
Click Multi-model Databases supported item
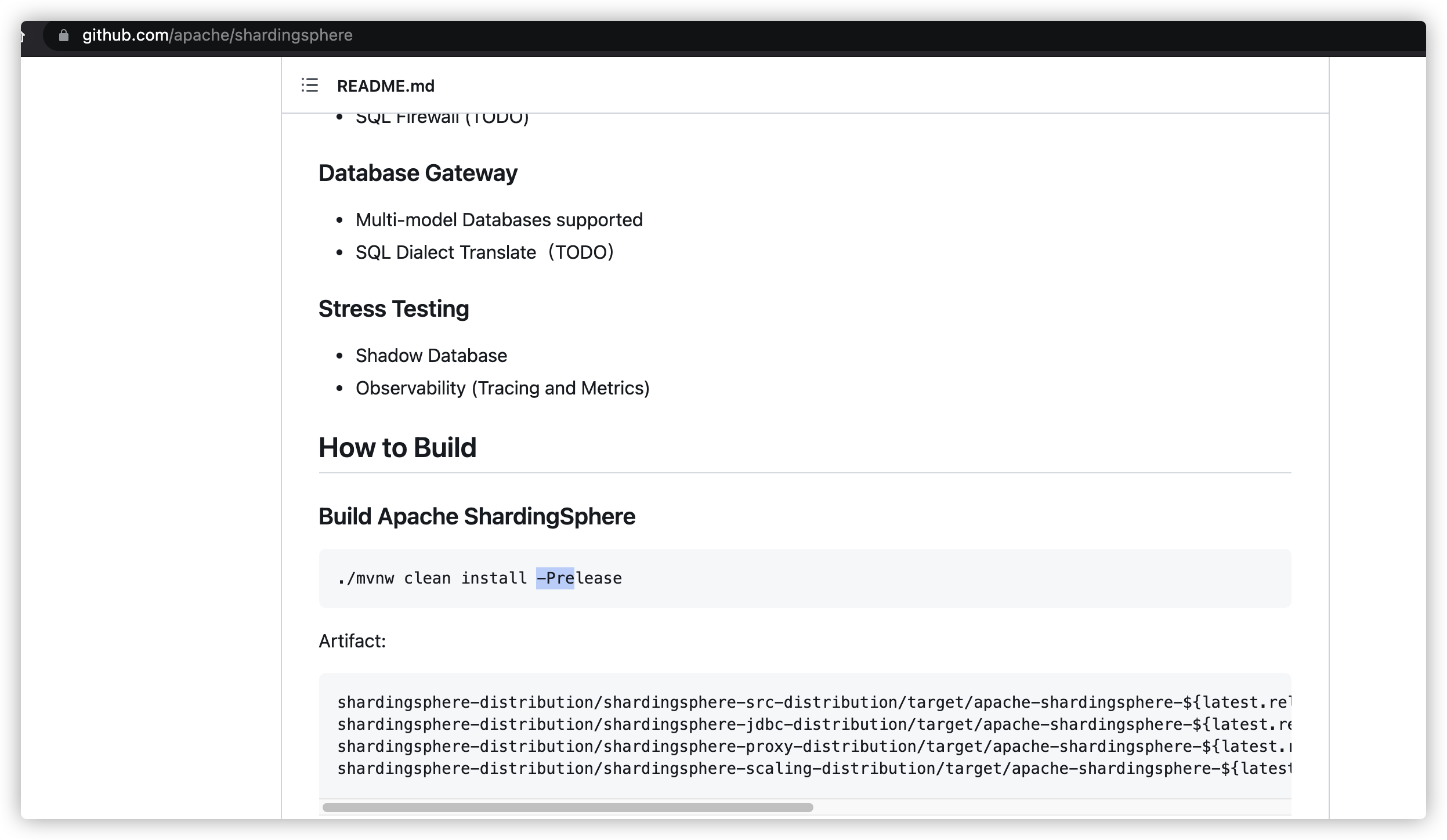499,220
